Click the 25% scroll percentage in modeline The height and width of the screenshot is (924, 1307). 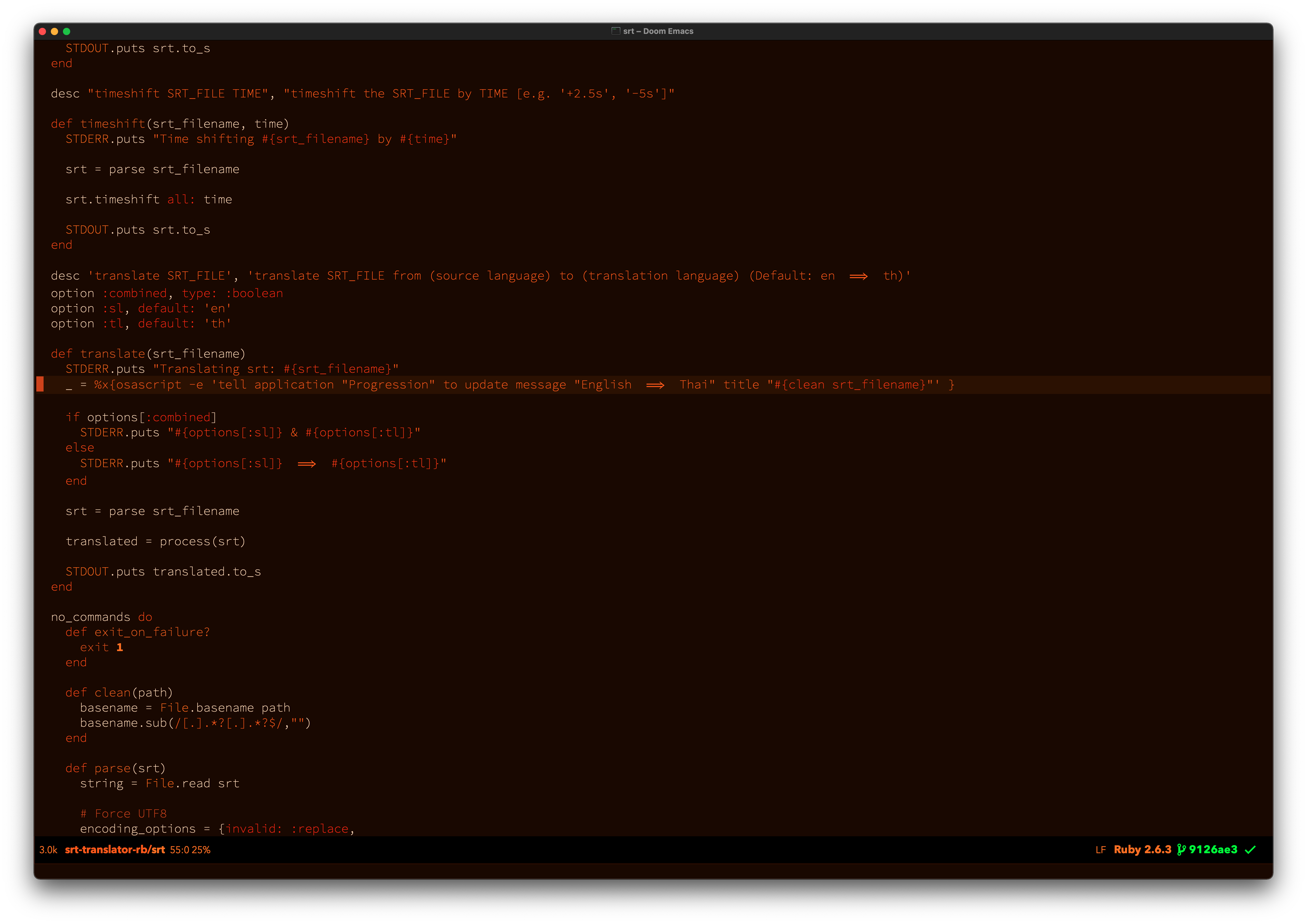pyautogui.click(x=201, y=849)
